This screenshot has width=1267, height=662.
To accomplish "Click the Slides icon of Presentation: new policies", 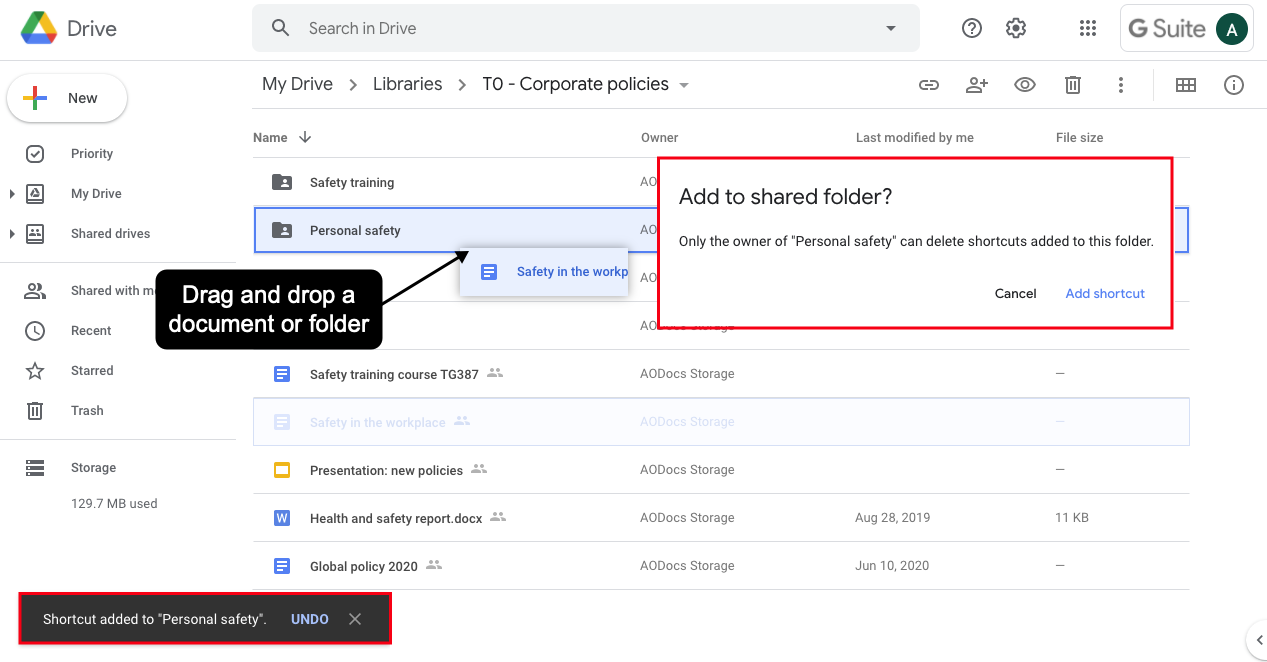I will tap(282, 470).
